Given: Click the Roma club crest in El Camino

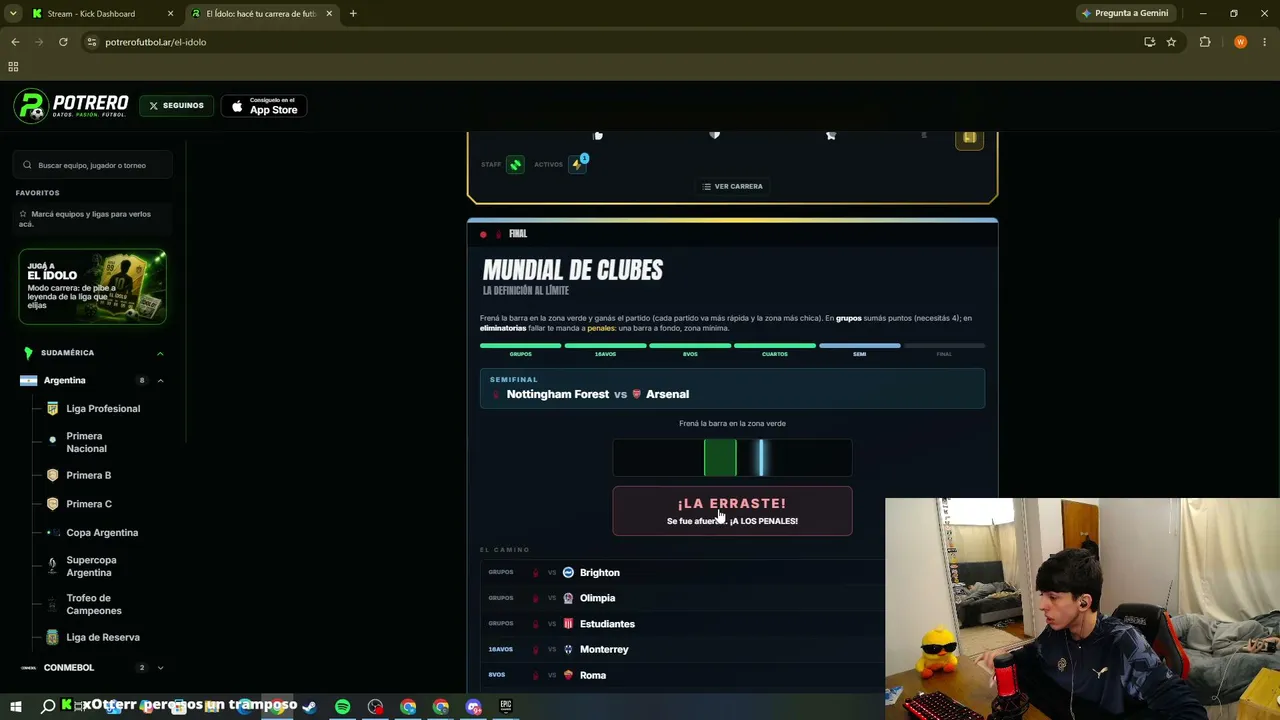Looking at the screenshot, I should [568, 675].
